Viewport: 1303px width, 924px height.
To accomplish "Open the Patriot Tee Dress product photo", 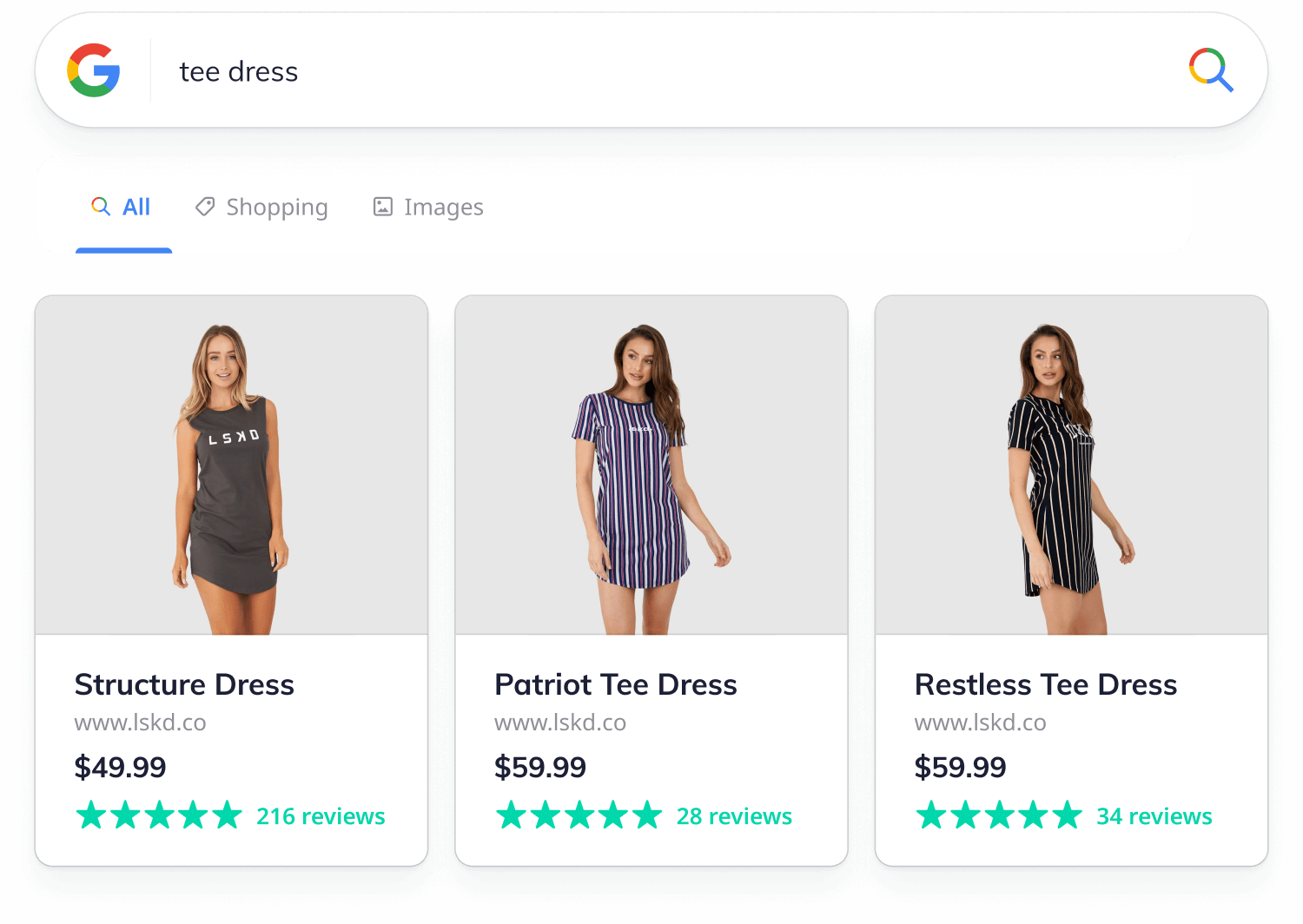I will [651, 465].
